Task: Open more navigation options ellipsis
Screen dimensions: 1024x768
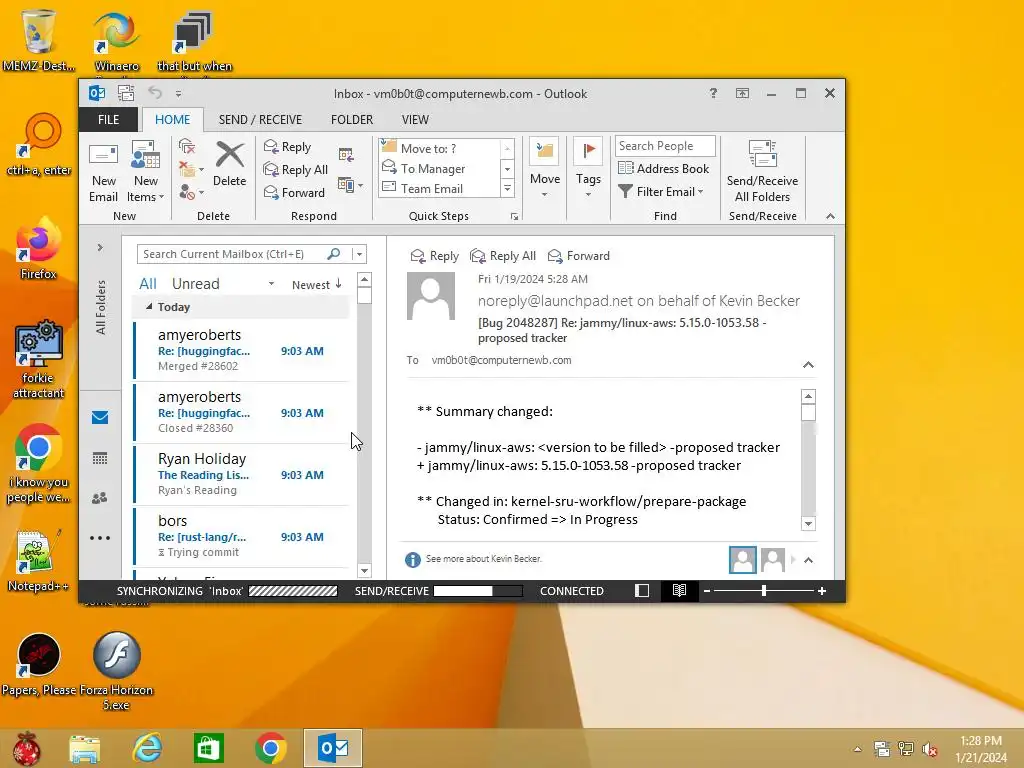Action: tap(100, 538)
